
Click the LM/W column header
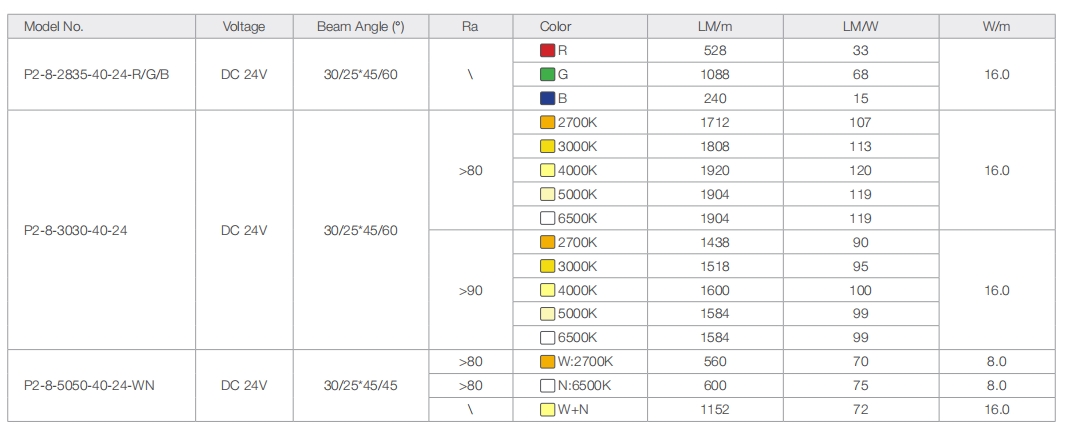click(x=860, y=27)
